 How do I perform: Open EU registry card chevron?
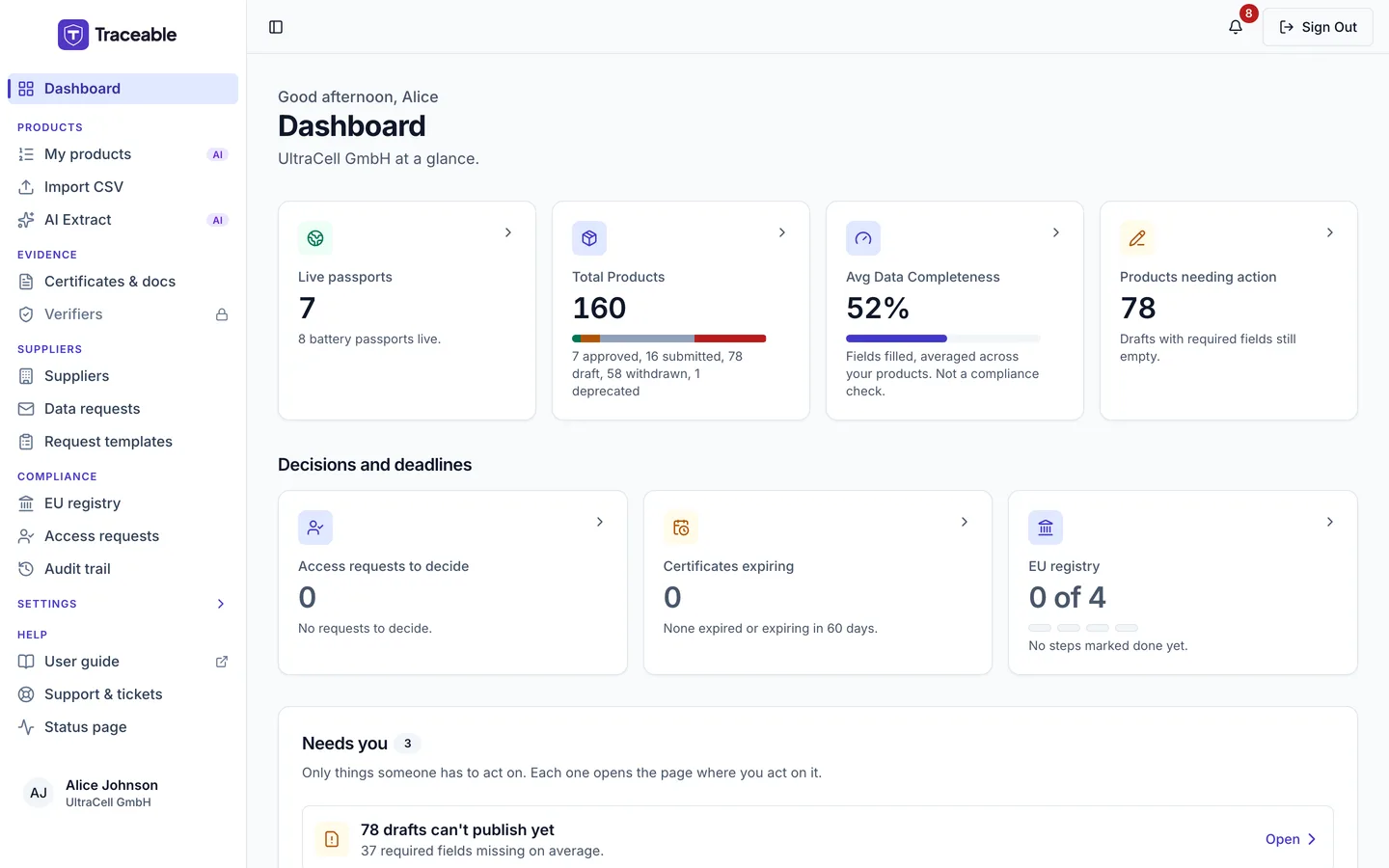click(1330, 522)
